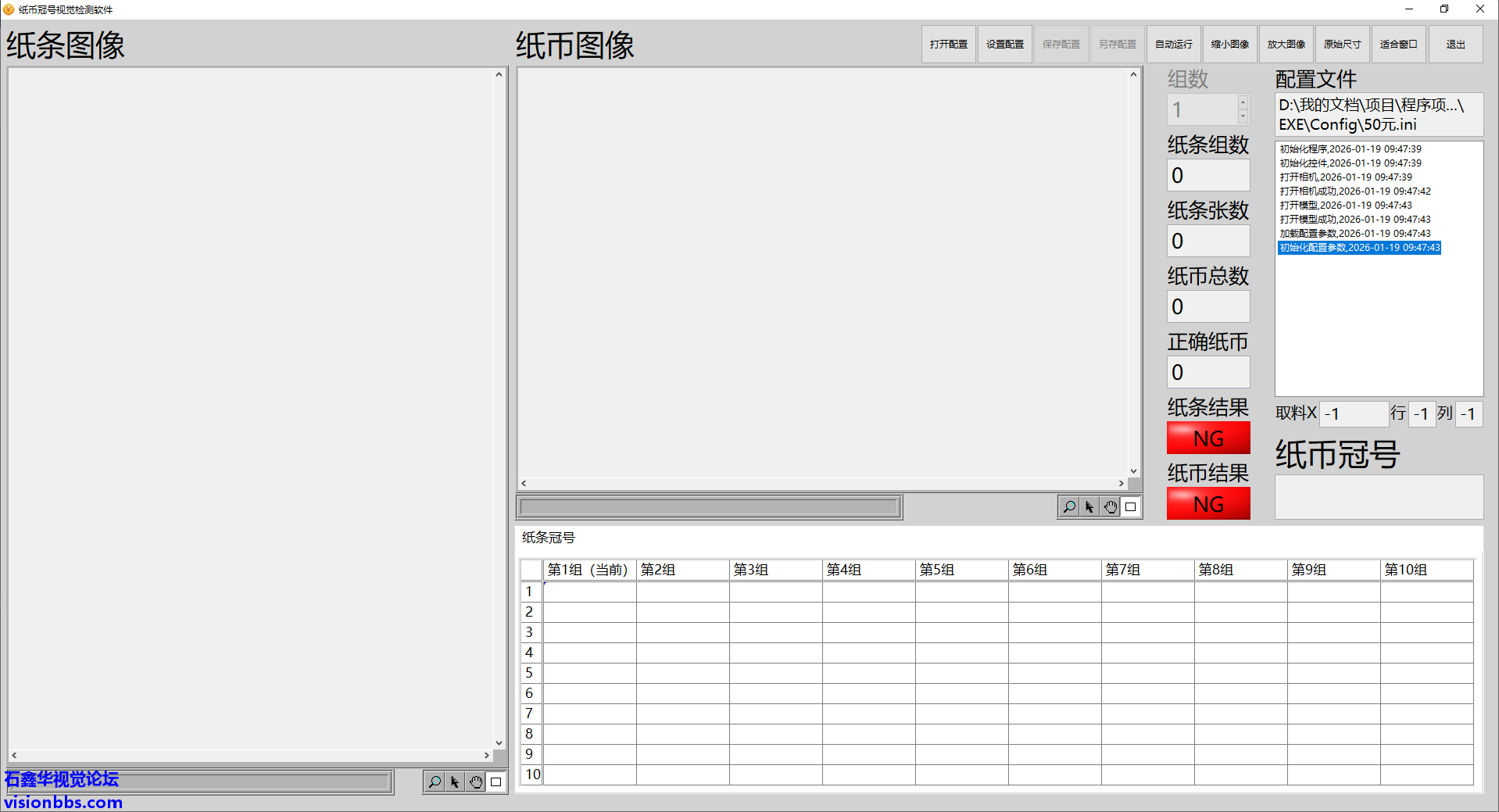The image size is (1499, 812).
Task: Select zoom magnifier tool under 纸条图像
Action: (x=435, y=782)
